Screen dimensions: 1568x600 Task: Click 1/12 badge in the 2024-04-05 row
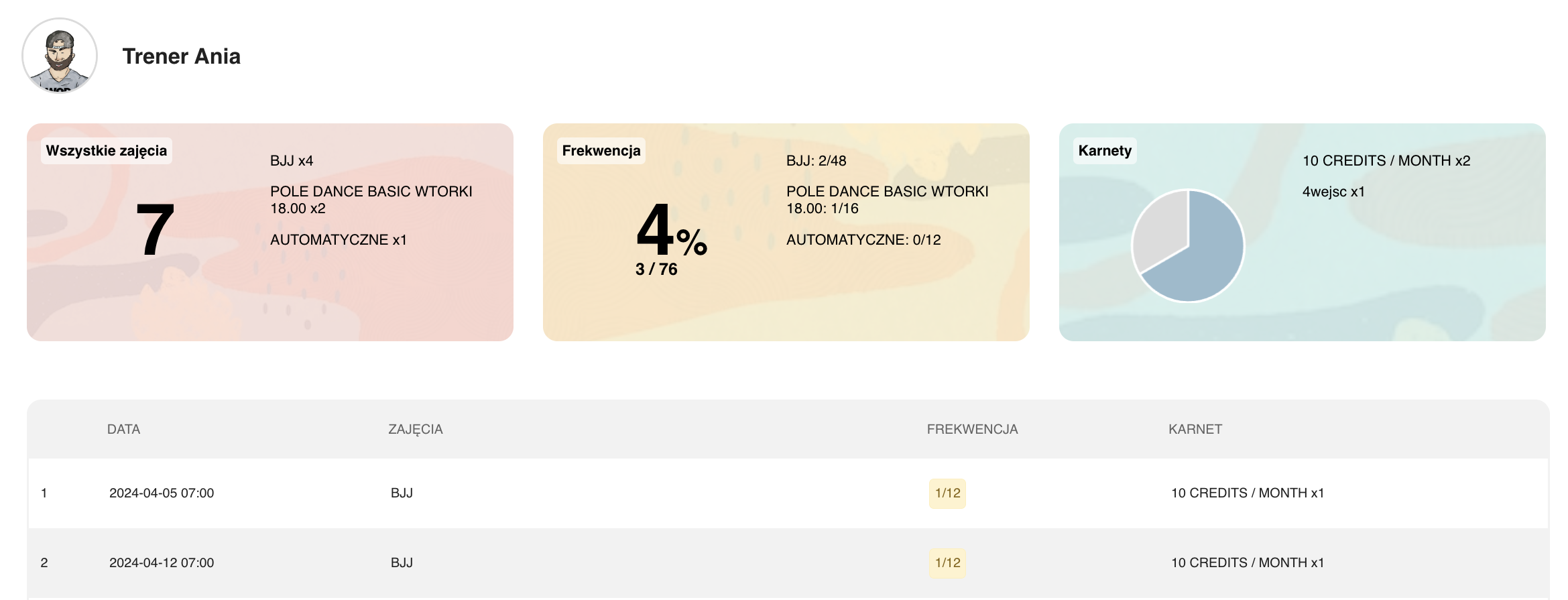coord(947,493)
